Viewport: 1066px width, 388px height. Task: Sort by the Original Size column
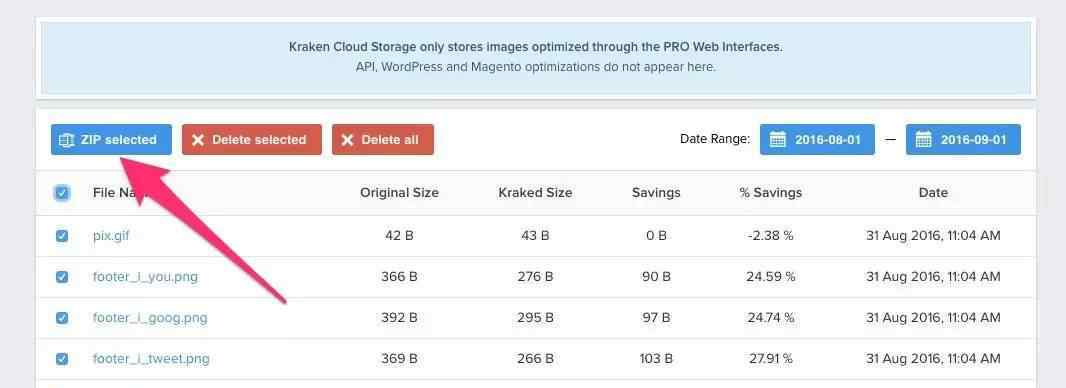399,192
